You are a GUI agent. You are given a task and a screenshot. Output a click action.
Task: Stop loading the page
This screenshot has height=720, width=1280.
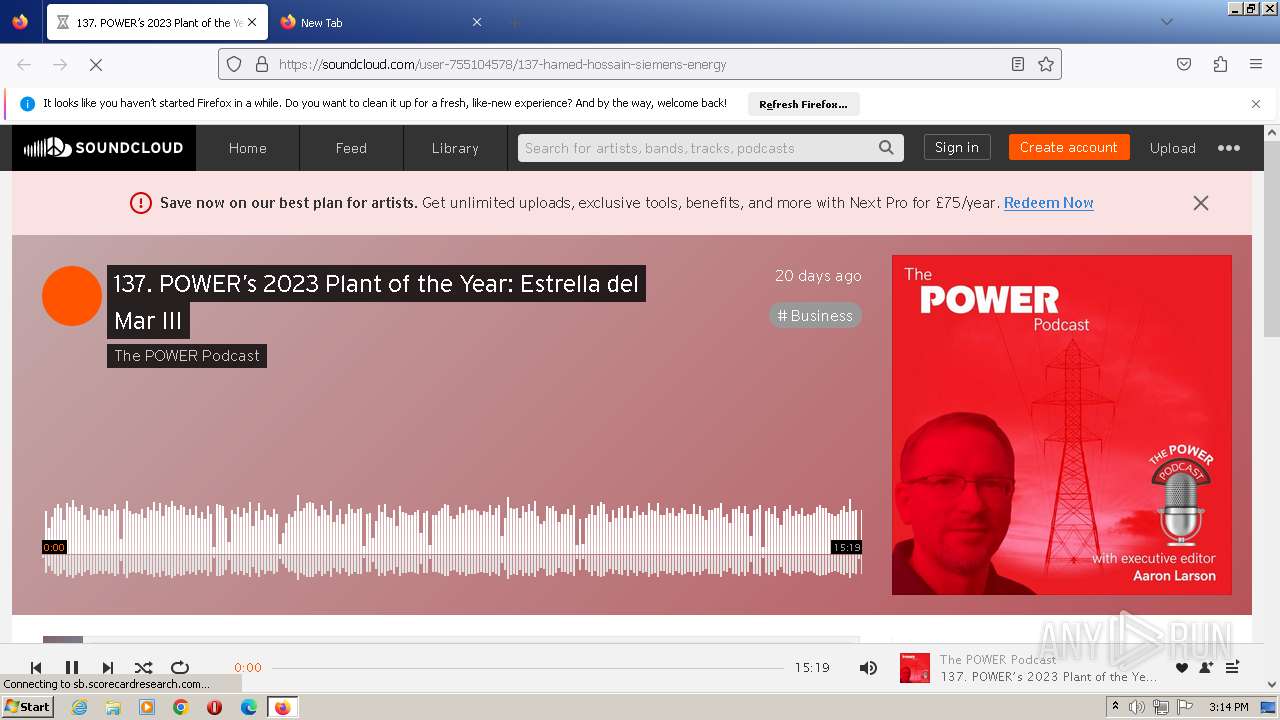point(96,64)
